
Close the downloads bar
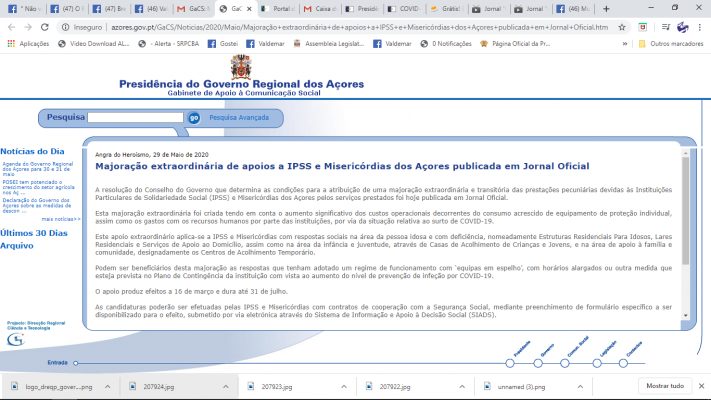(701, 385)
